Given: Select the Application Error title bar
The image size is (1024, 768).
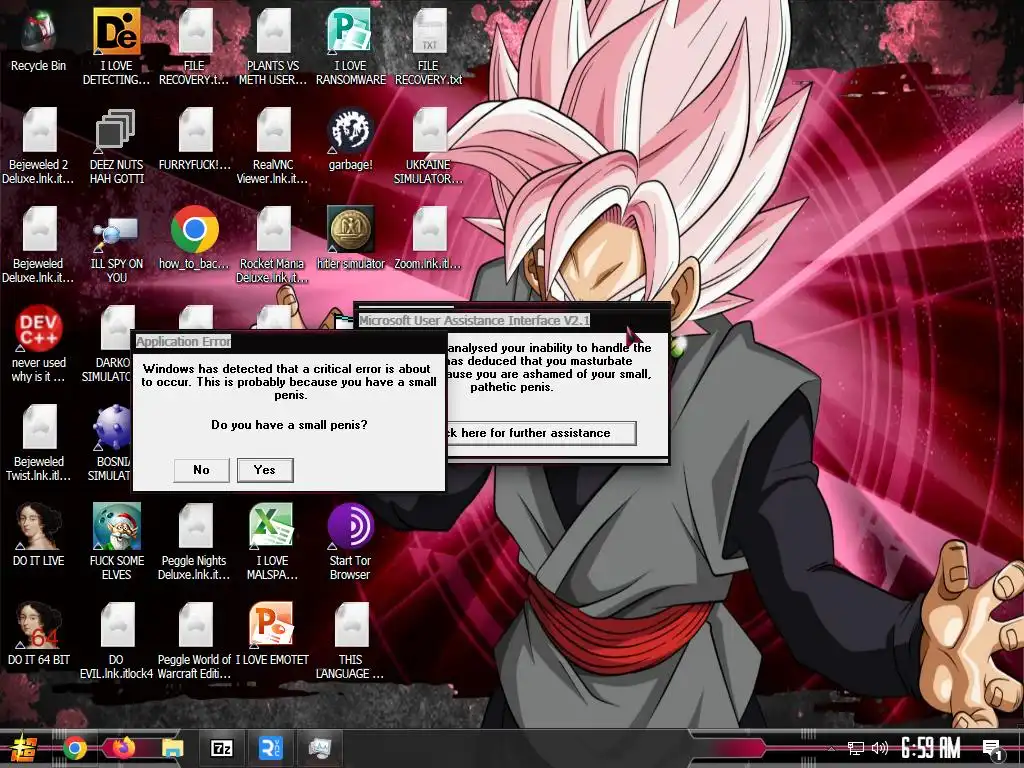Looking at the screenshot, I should 289,342.
